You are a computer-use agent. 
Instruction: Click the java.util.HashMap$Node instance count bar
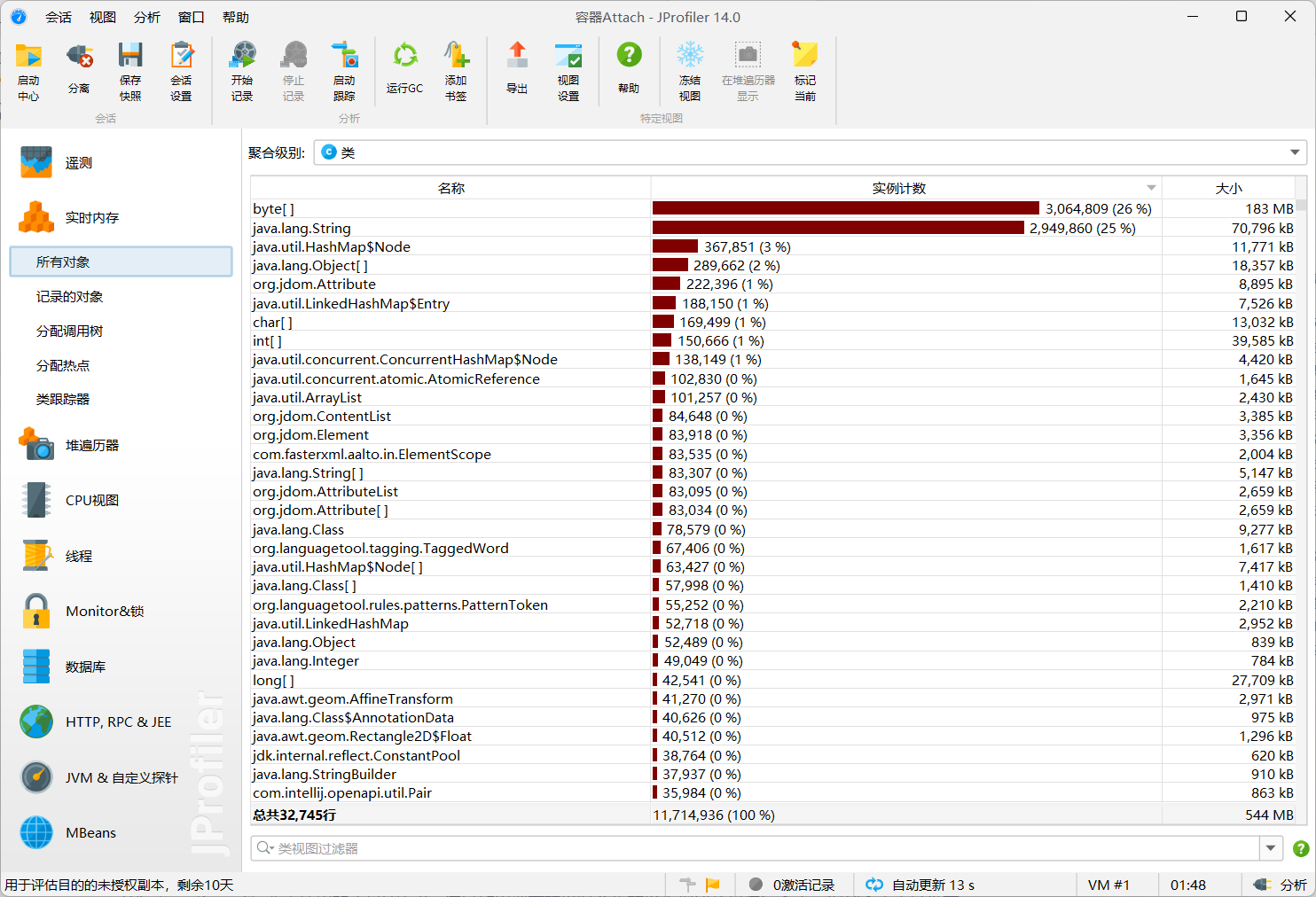675,246
